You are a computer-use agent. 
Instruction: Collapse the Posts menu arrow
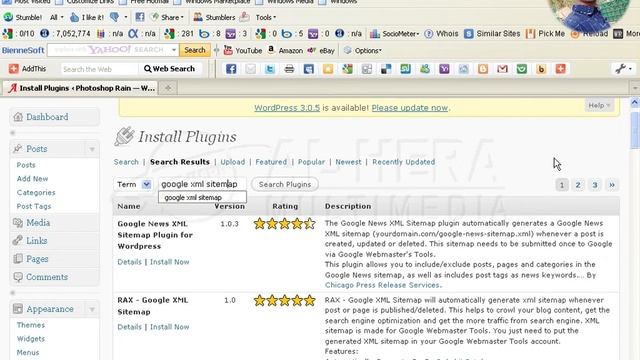coord(92,149)
